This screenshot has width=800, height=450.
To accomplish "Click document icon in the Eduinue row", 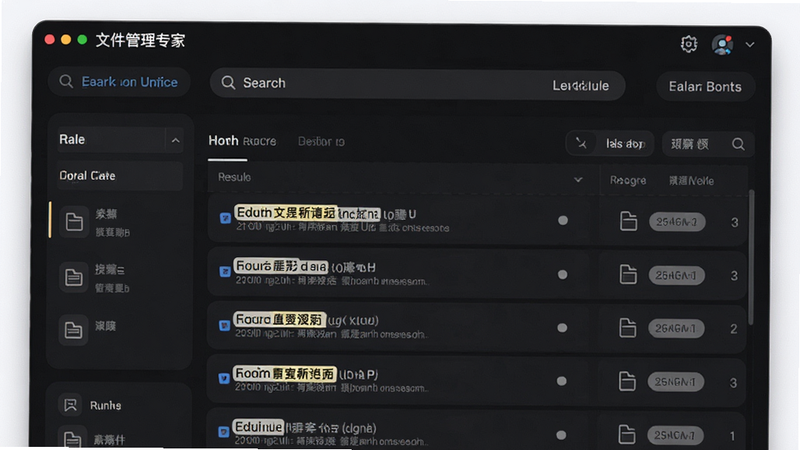I will click(x=626, y=434).
